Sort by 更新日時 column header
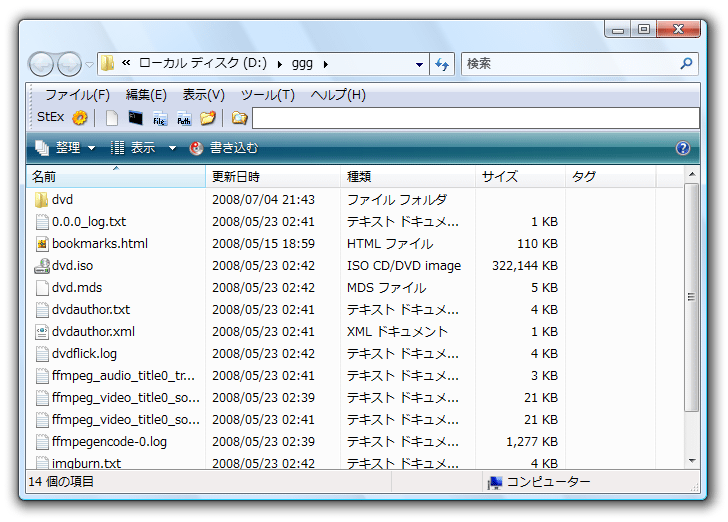Image resolution: width=728 pixels, height=522 pixels. point(273,176)
